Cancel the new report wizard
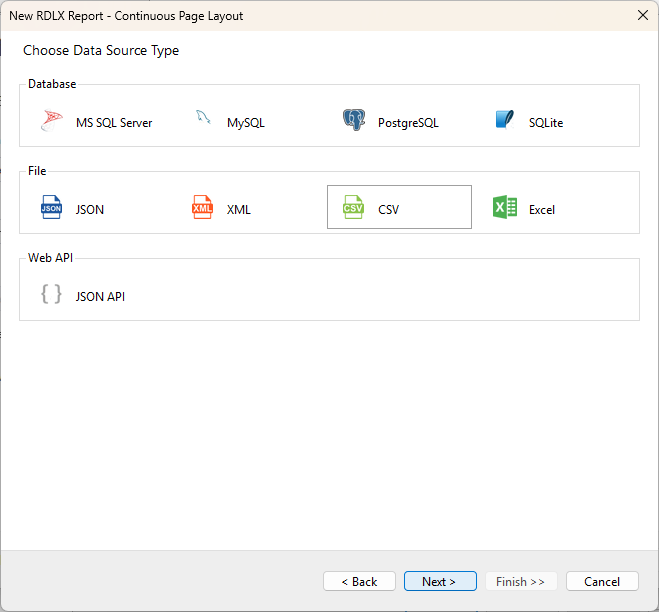659x612 pixels. pos(602,581)
